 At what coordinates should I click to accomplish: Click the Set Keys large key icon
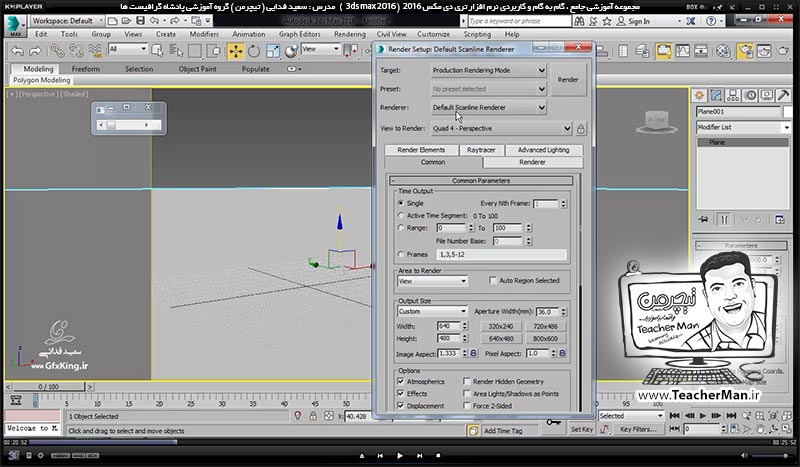(553, 422)
